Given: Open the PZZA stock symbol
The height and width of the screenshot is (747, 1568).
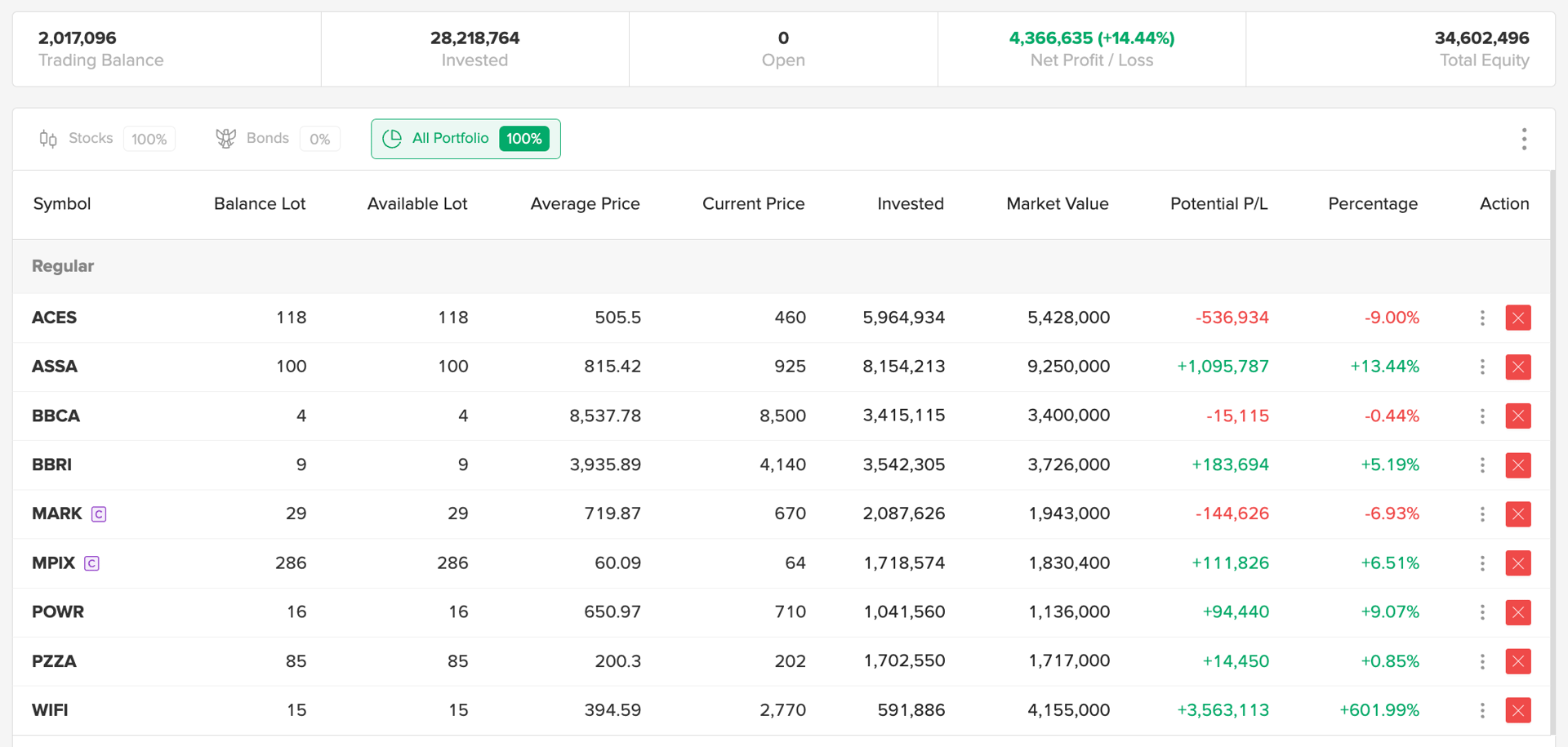Looking at the screenshot, I should pos(54,660).
